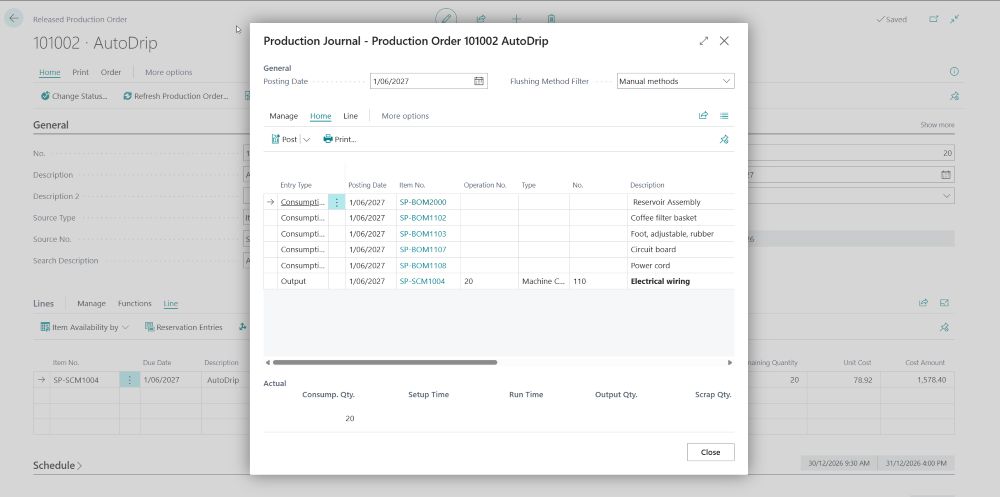
Task: Click the pin icon on the order page action bar
Action: 954,96
